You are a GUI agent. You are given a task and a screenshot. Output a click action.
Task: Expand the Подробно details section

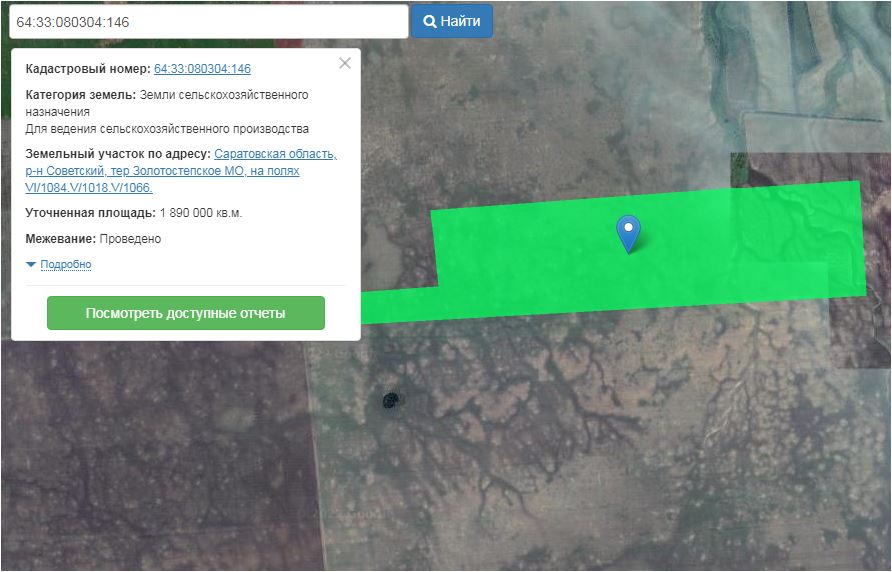pyautogui.click(x=65, y=264)
